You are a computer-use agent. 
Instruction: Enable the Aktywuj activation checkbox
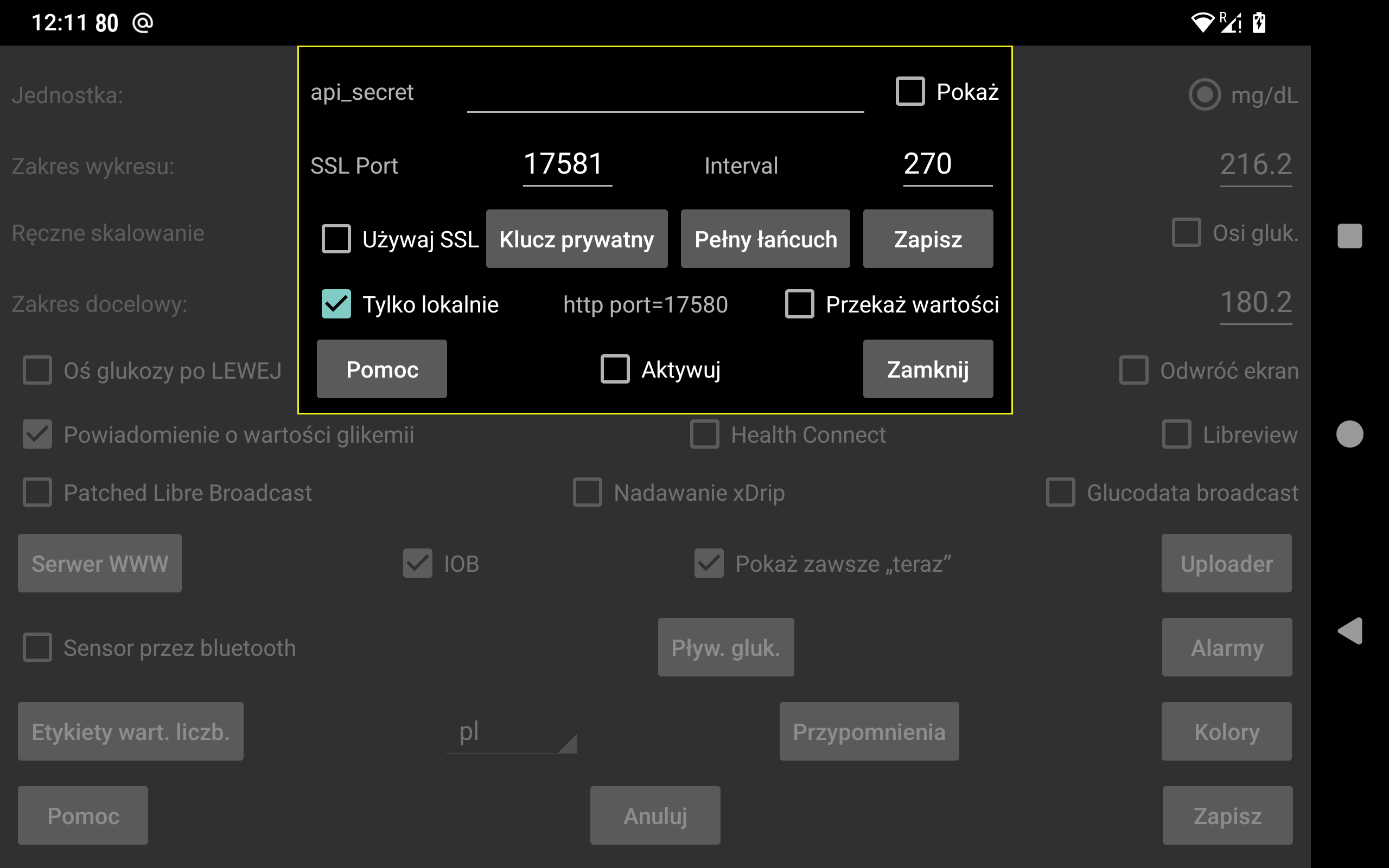614,370
